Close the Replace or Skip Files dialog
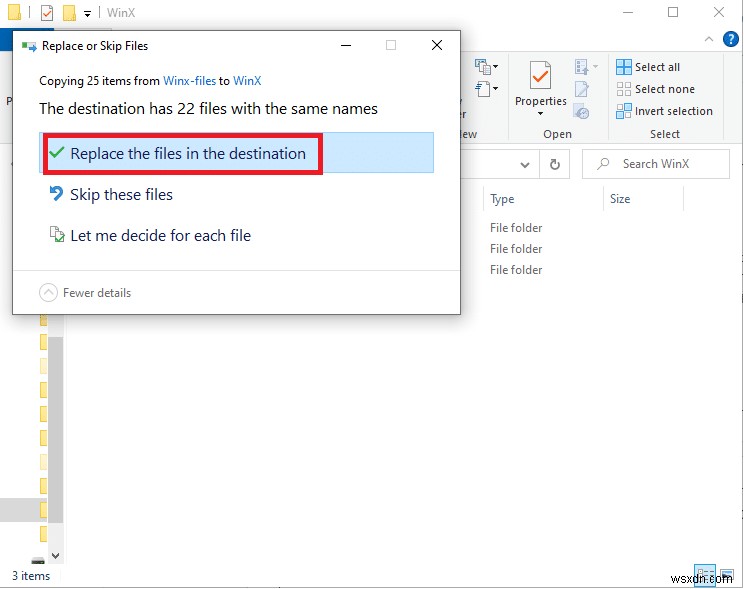Viewport: 744px width, 589px height. [x=437, y=45]
